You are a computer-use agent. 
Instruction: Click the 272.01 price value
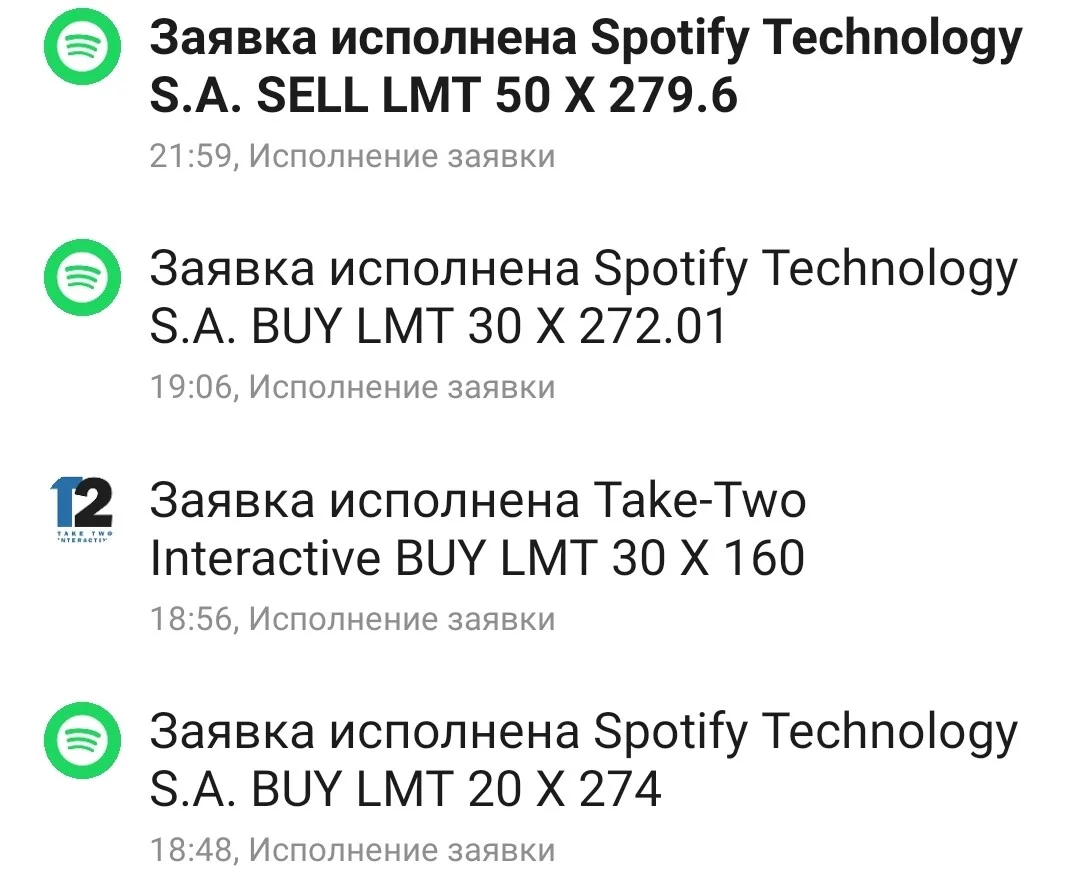pyautogui.click(x=653, y=327)
